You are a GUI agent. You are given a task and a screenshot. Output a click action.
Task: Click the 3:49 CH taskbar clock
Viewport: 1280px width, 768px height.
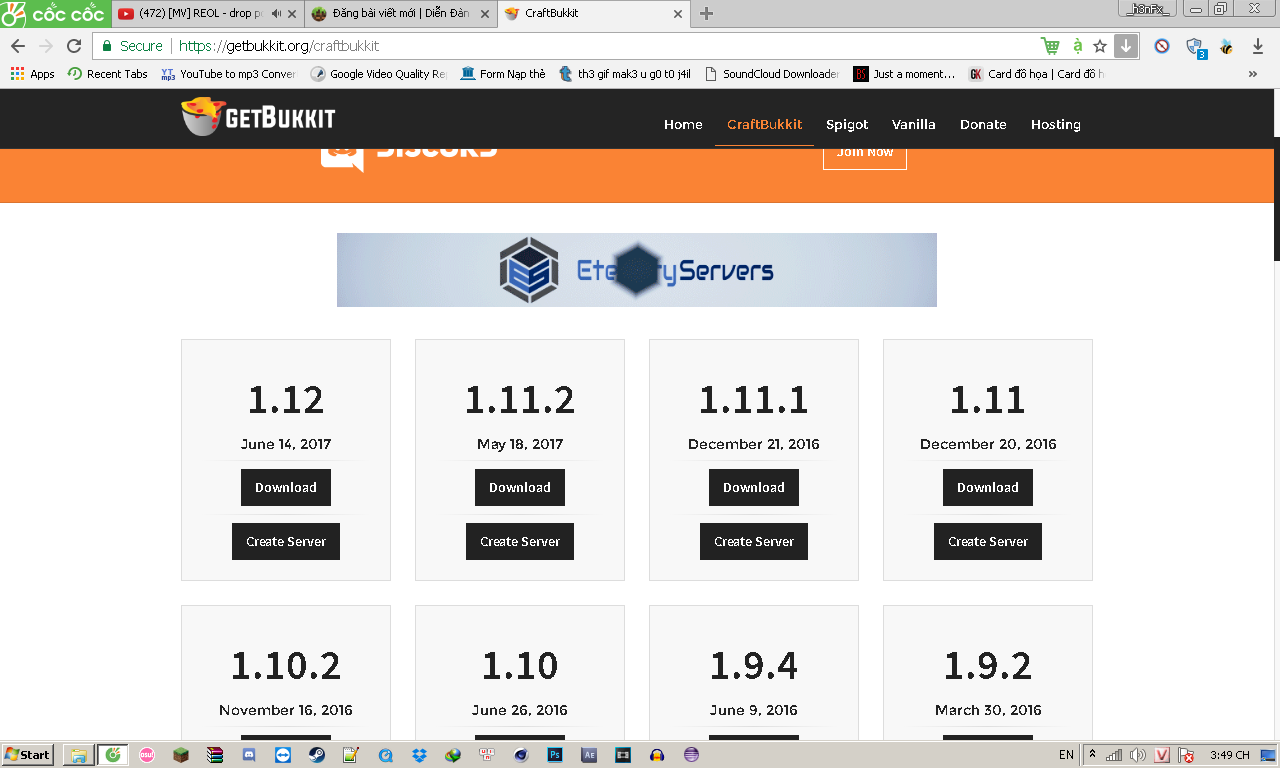coord(1229,755)
